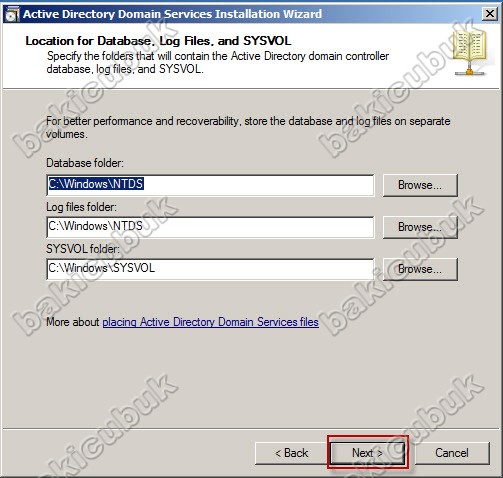Open placing Active Directory Domain Services files link
Viewport: 503px width, 478px height.
(210, 322)
